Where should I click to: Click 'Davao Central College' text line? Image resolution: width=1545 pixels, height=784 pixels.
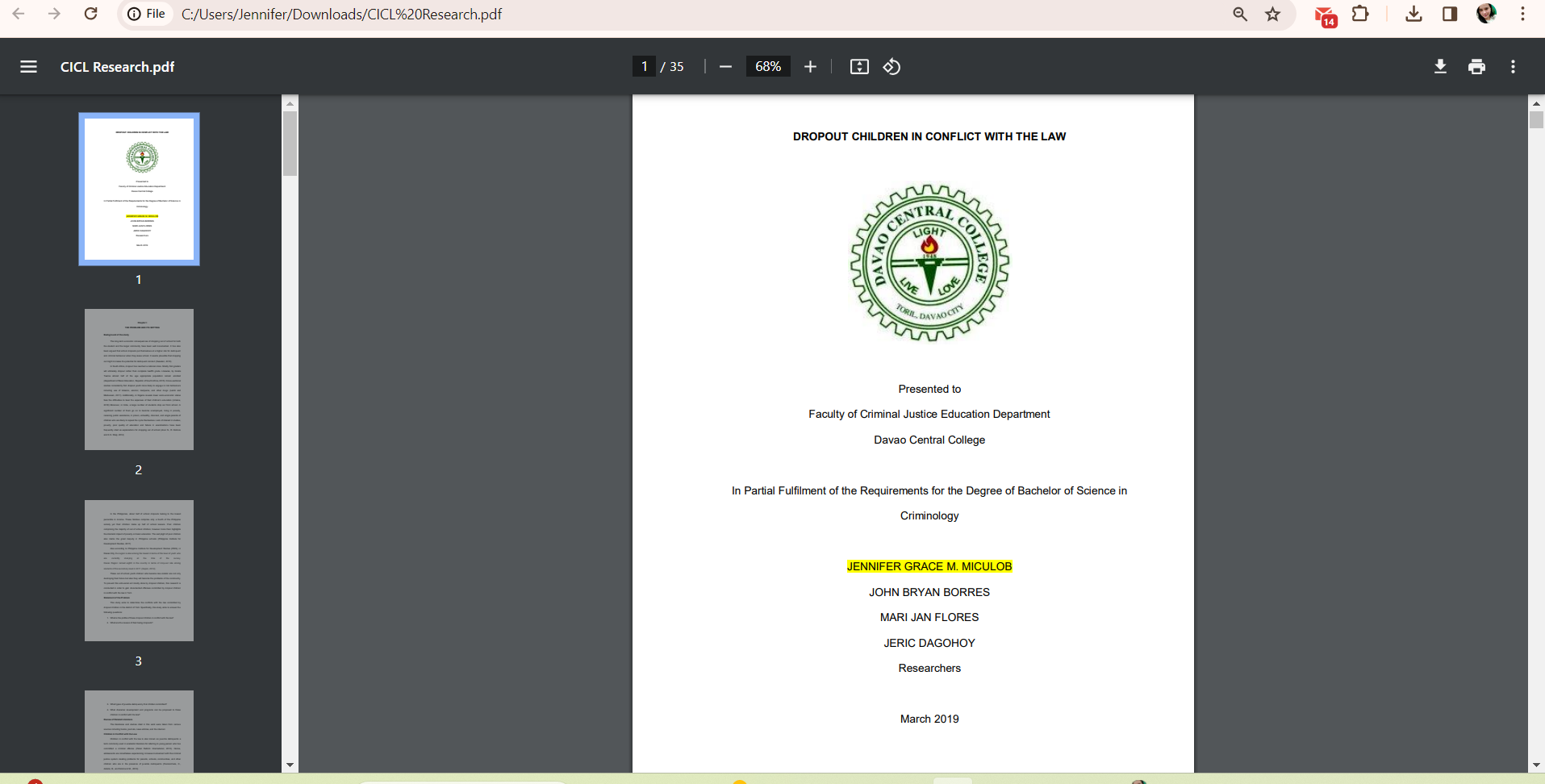929,440
